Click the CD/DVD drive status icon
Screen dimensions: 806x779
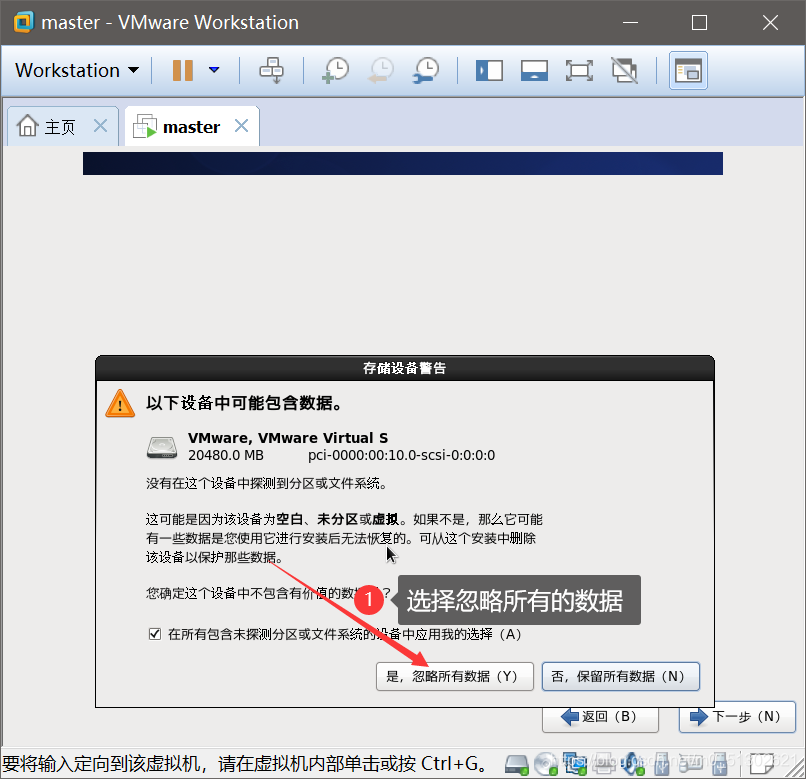tap(545, 764)
